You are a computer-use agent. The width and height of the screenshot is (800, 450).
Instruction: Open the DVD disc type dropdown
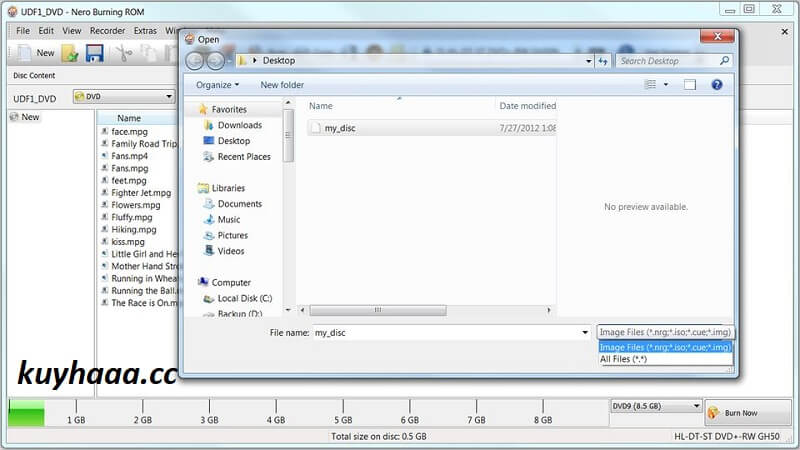(123, 96)
